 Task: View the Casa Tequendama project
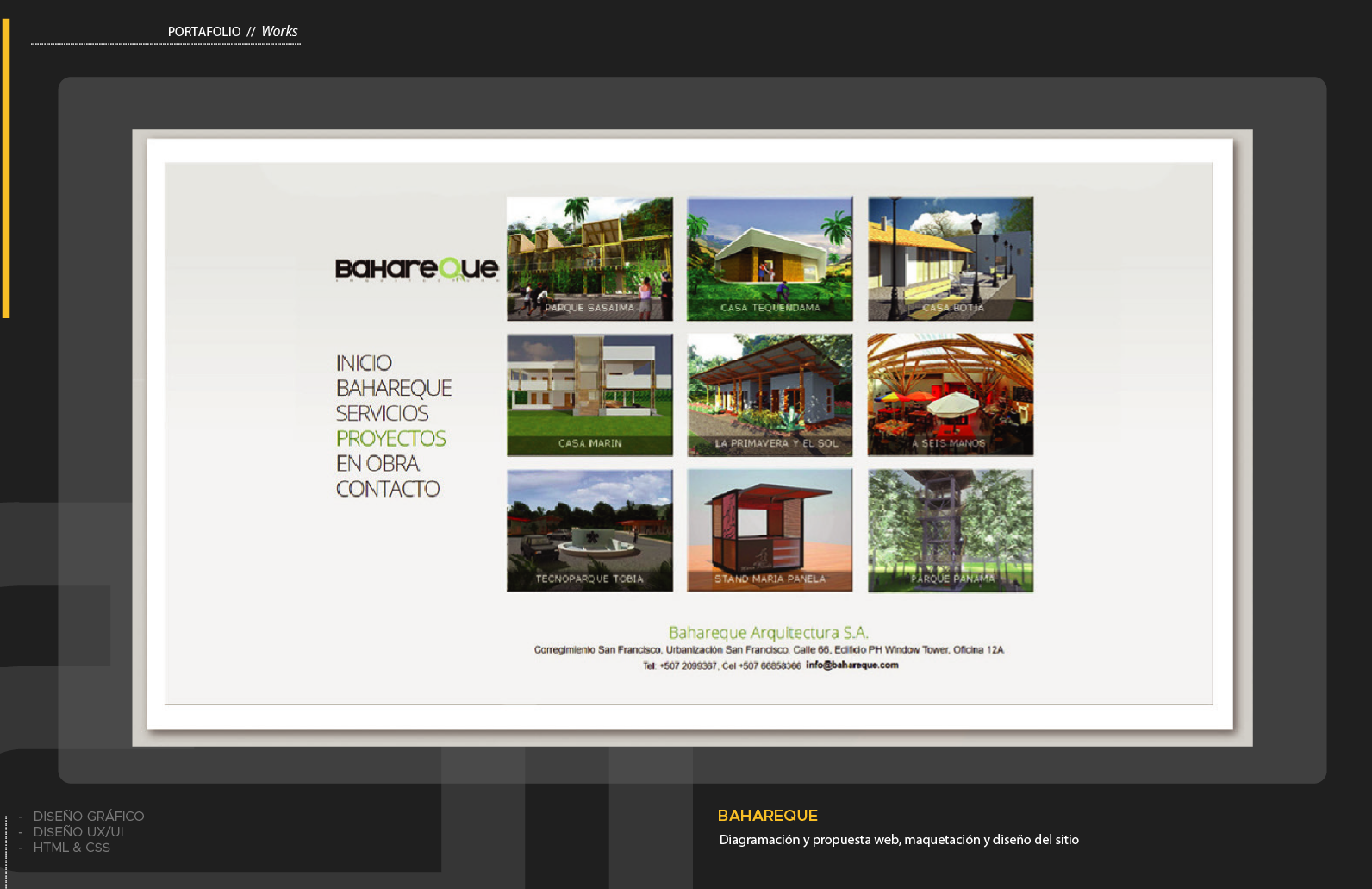coord(770,259)
